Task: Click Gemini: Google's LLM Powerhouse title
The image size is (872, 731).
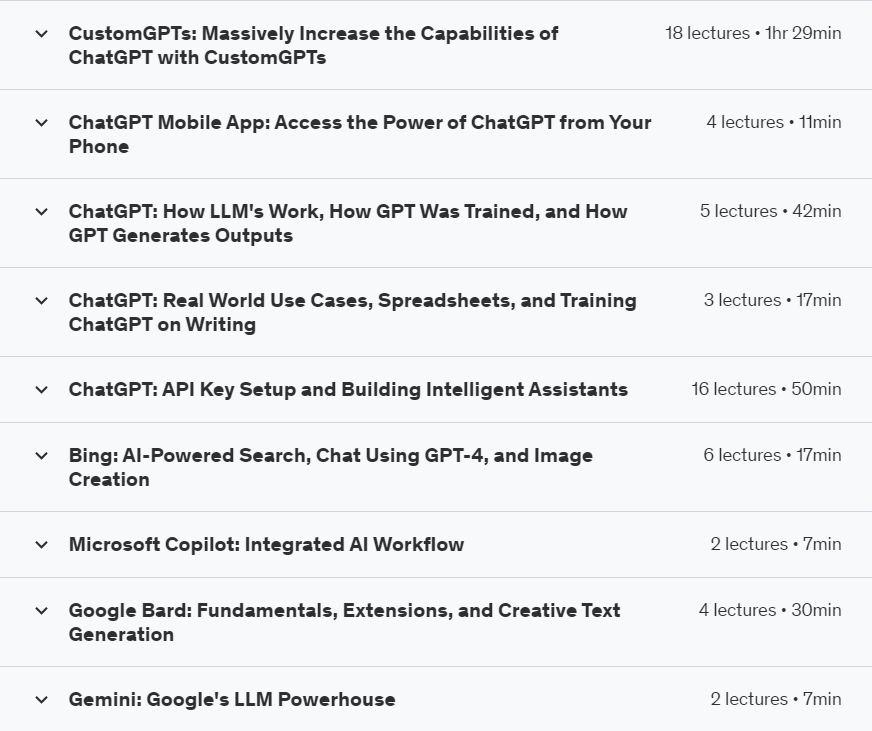Action: [232, 700]
